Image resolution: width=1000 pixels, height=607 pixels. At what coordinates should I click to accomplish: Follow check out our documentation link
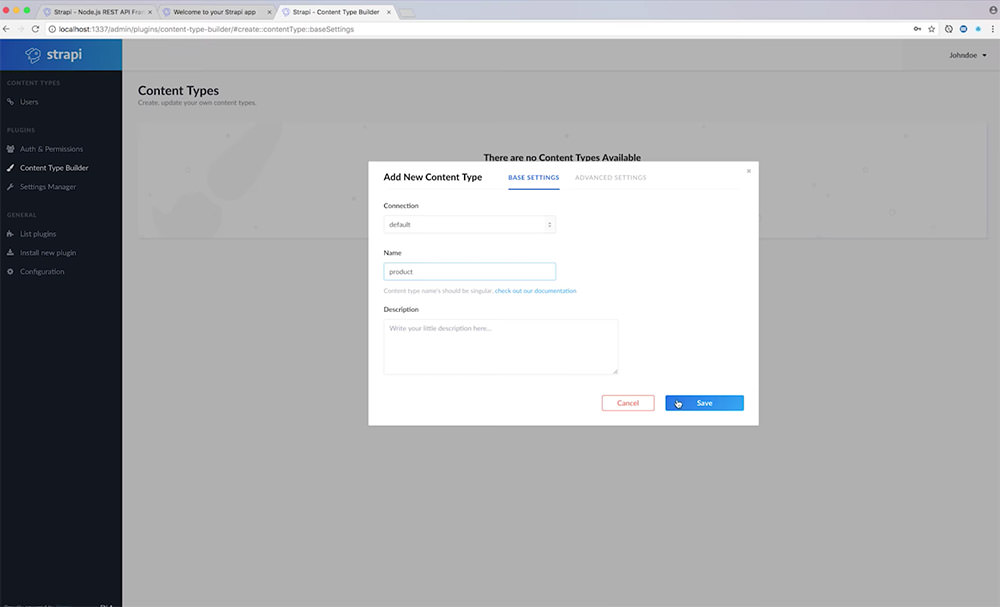(x=535, y=291)
